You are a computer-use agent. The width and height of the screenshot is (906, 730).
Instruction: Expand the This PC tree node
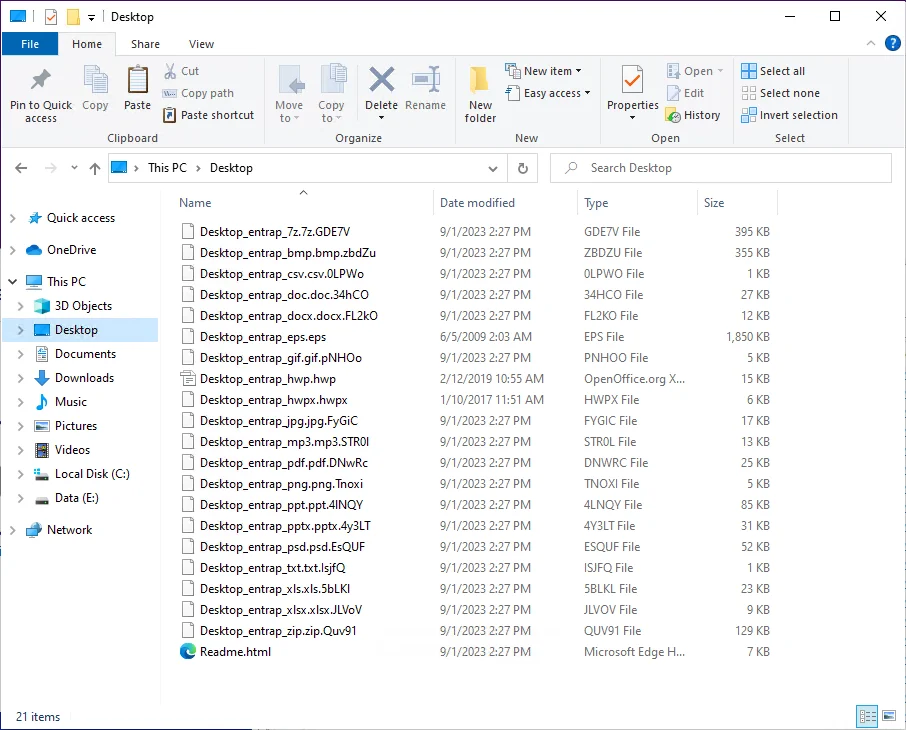tap(13, 282)
